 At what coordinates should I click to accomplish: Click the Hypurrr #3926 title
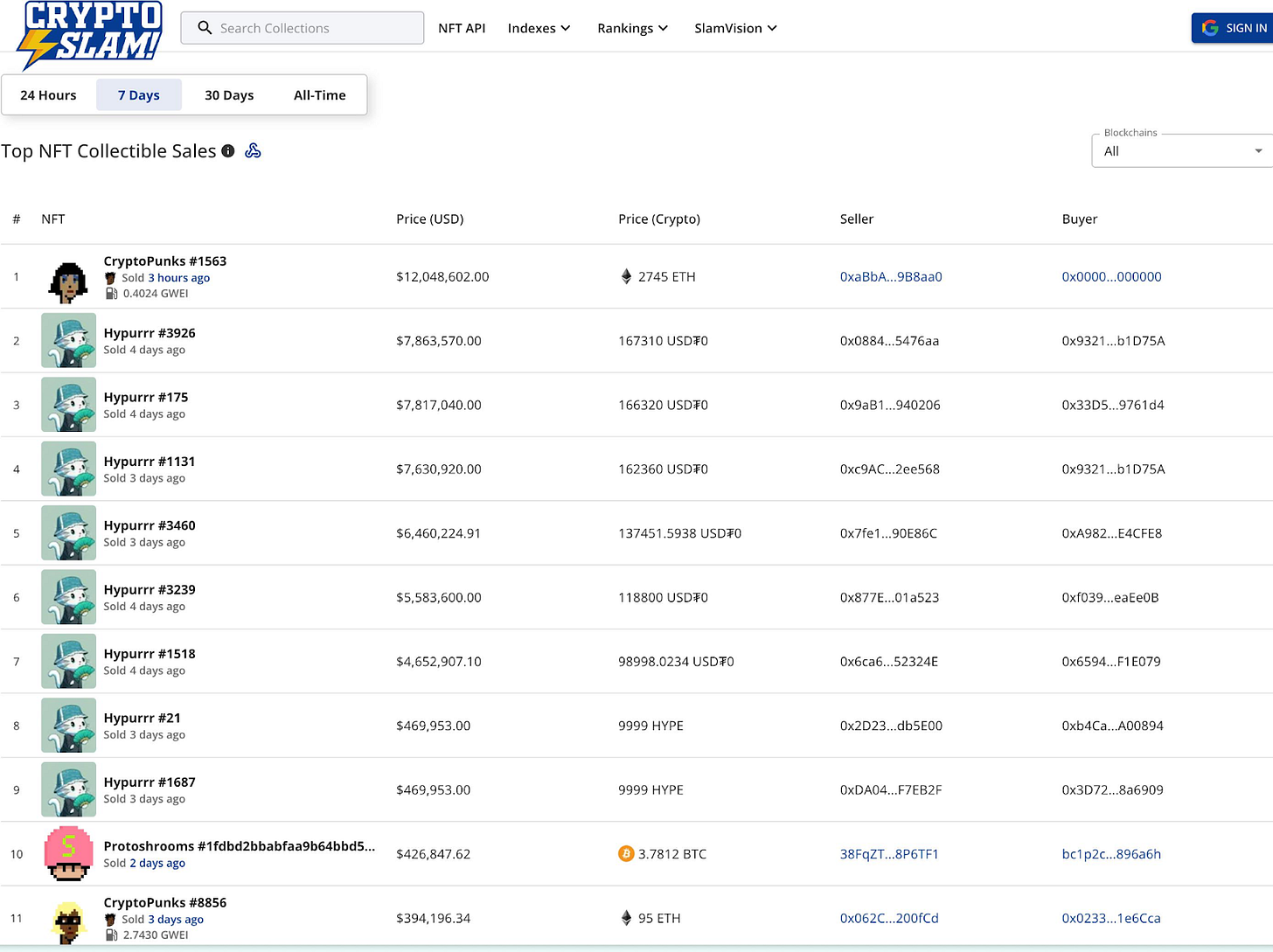click(150, 333)
